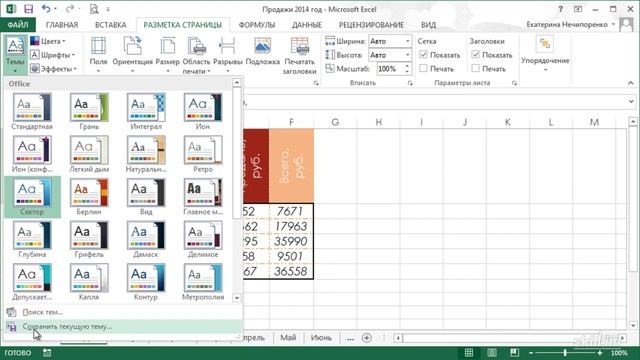Apply the Сектор theme

32,197
